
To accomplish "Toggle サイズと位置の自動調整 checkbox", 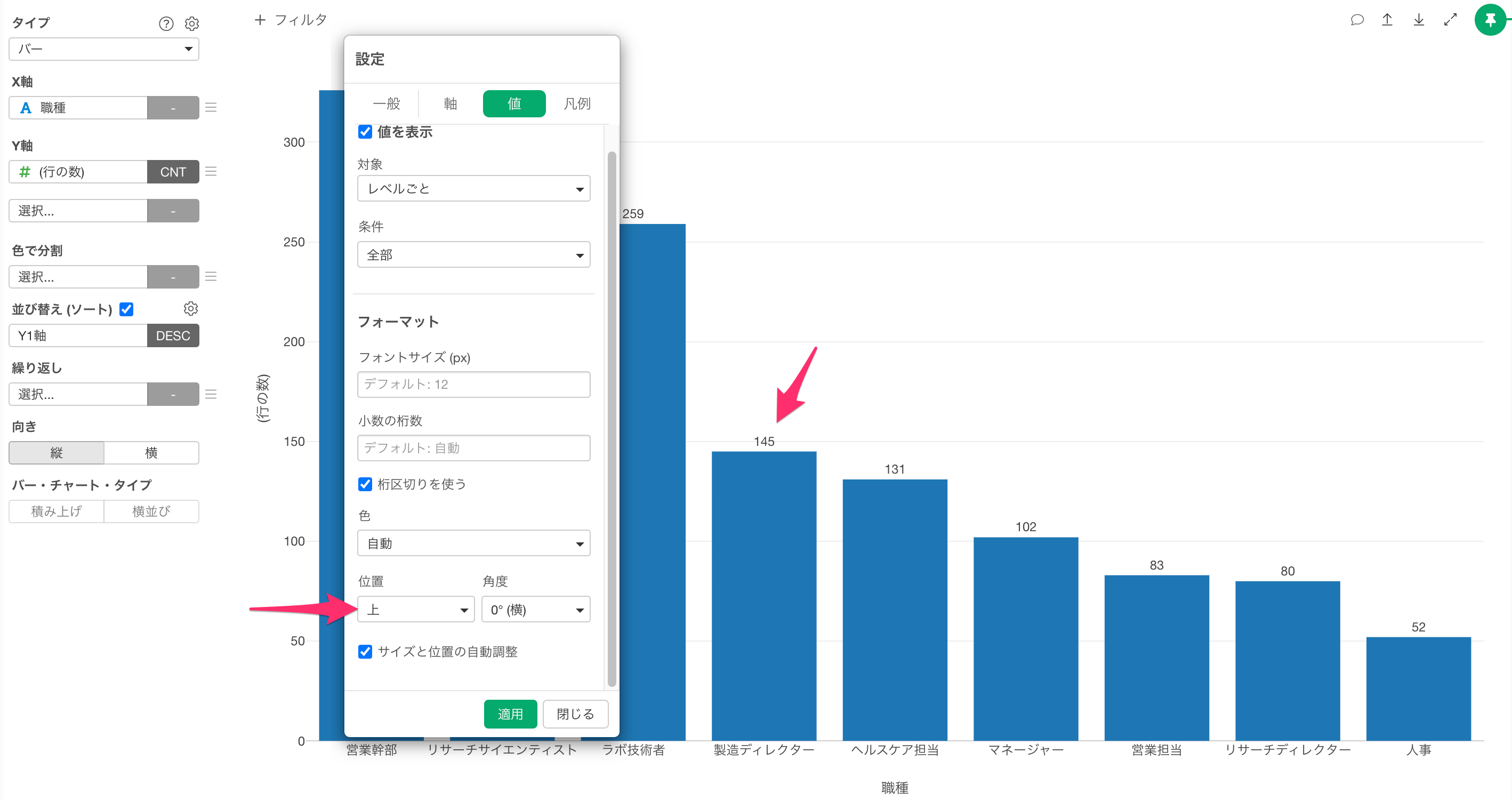I will pyautogui.click(x=365, y=651).
